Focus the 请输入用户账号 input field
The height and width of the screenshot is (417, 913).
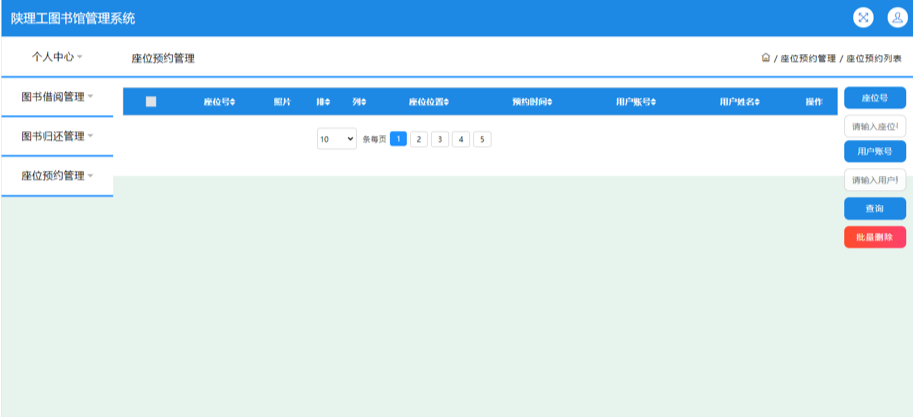coord(875,180)
